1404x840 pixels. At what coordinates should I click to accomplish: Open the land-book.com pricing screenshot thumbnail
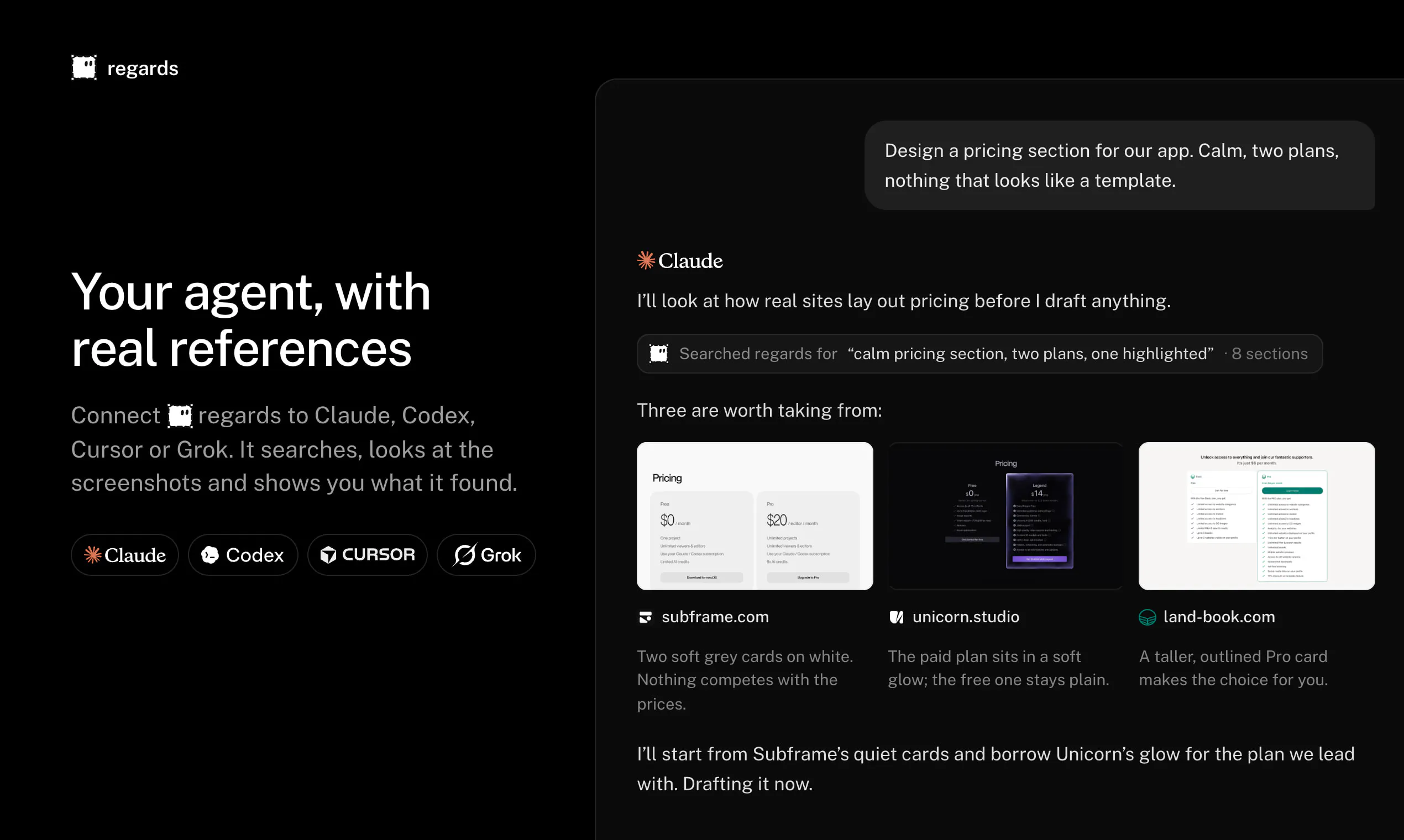click(x=1257, y=516)
